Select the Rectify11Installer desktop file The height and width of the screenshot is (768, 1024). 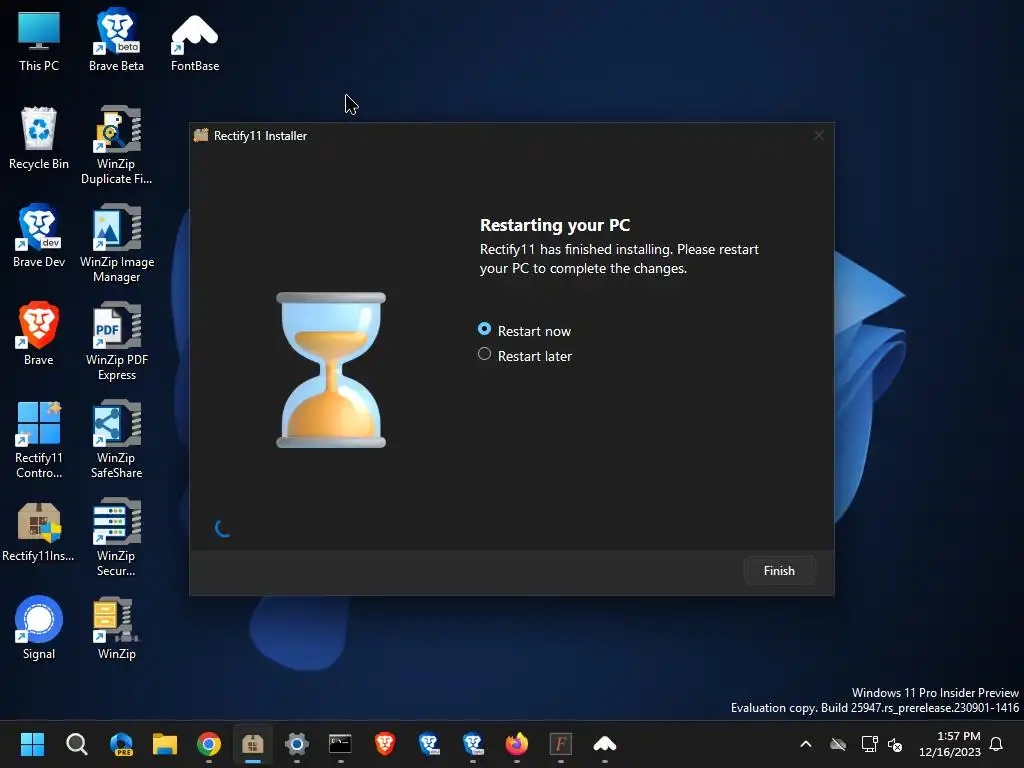pyautogui.click(x=39, y=532)
